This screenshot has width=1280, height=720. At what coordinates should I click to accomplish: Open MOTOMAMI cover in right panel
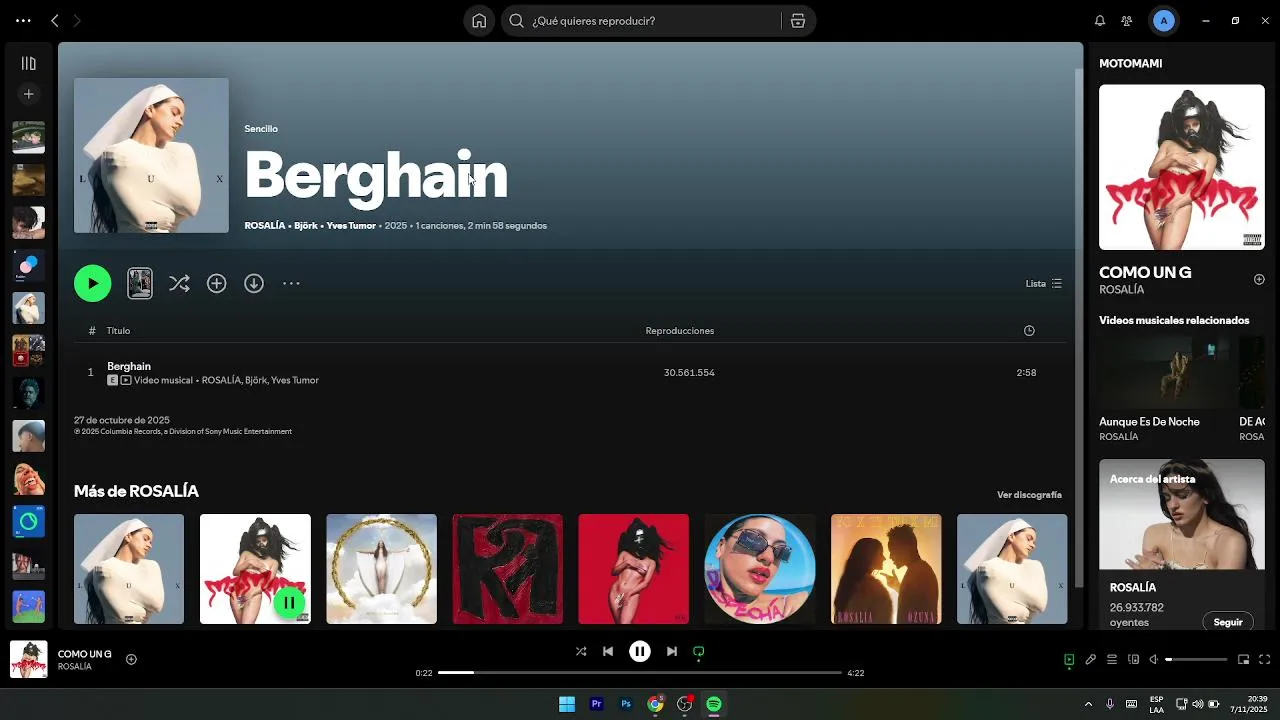(1181, 167)
